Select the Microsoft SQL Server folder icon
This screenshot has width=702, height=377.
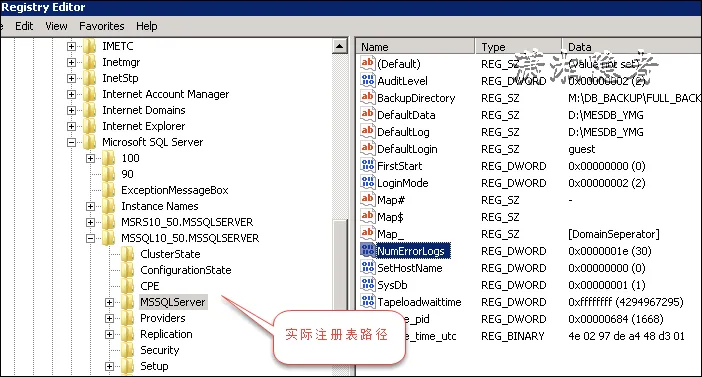click(90, 142)
